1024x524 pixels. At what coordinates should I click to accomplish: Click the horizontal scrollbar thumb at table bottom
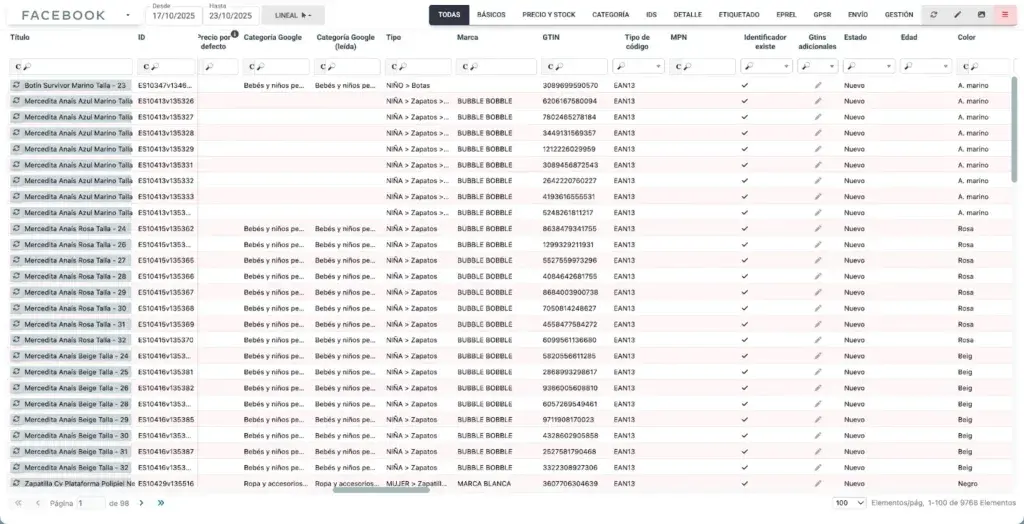pyautogui.click(x=381, y=489)
